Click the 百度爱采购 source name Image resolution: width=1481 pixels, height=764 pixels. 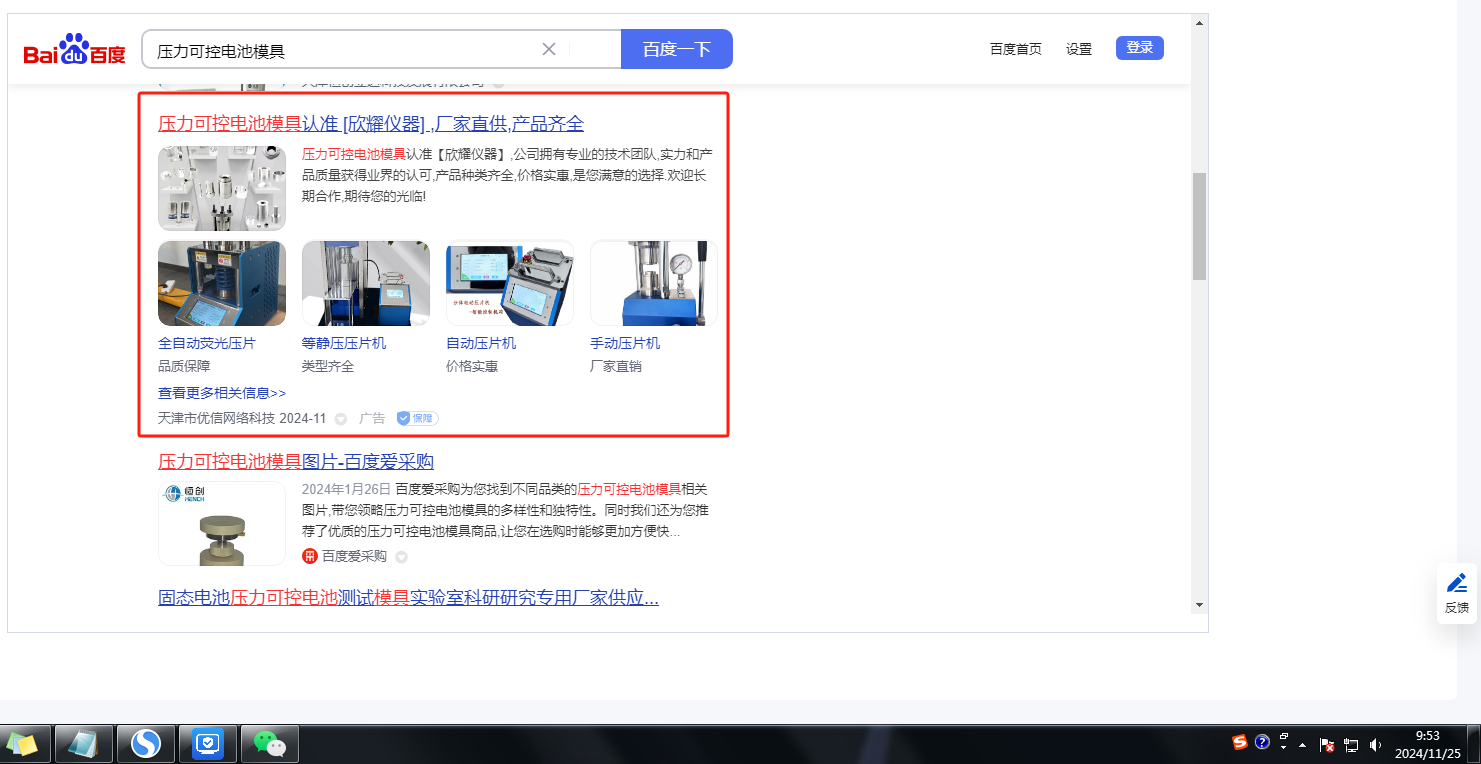(354, 556)
